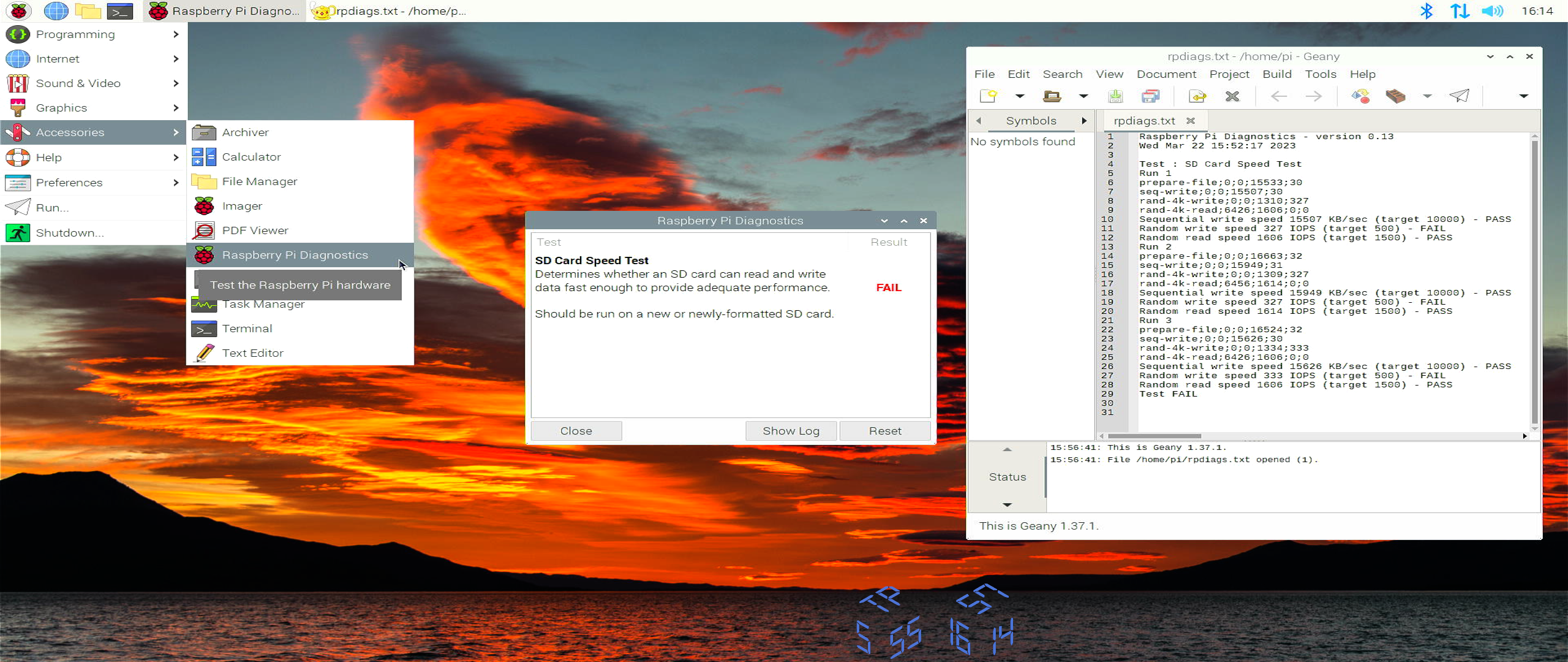
Task: Click the Build brick icon
Action: [x=1395, y=96]
